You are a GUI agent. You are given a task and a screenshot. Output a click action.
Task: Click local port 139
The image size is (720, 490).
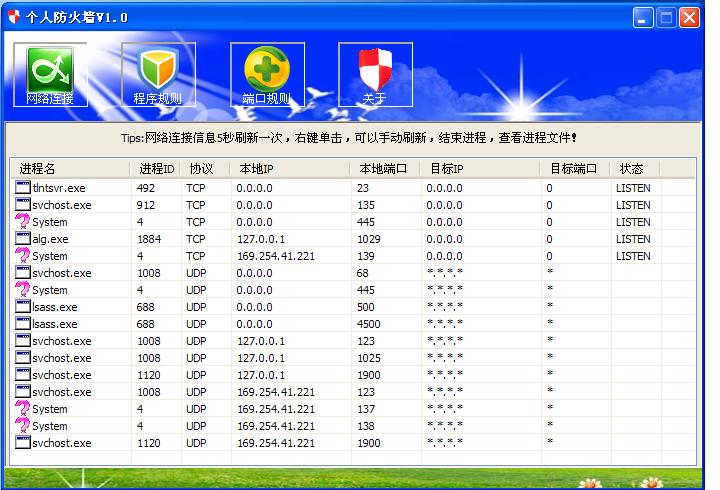[366, 256]
